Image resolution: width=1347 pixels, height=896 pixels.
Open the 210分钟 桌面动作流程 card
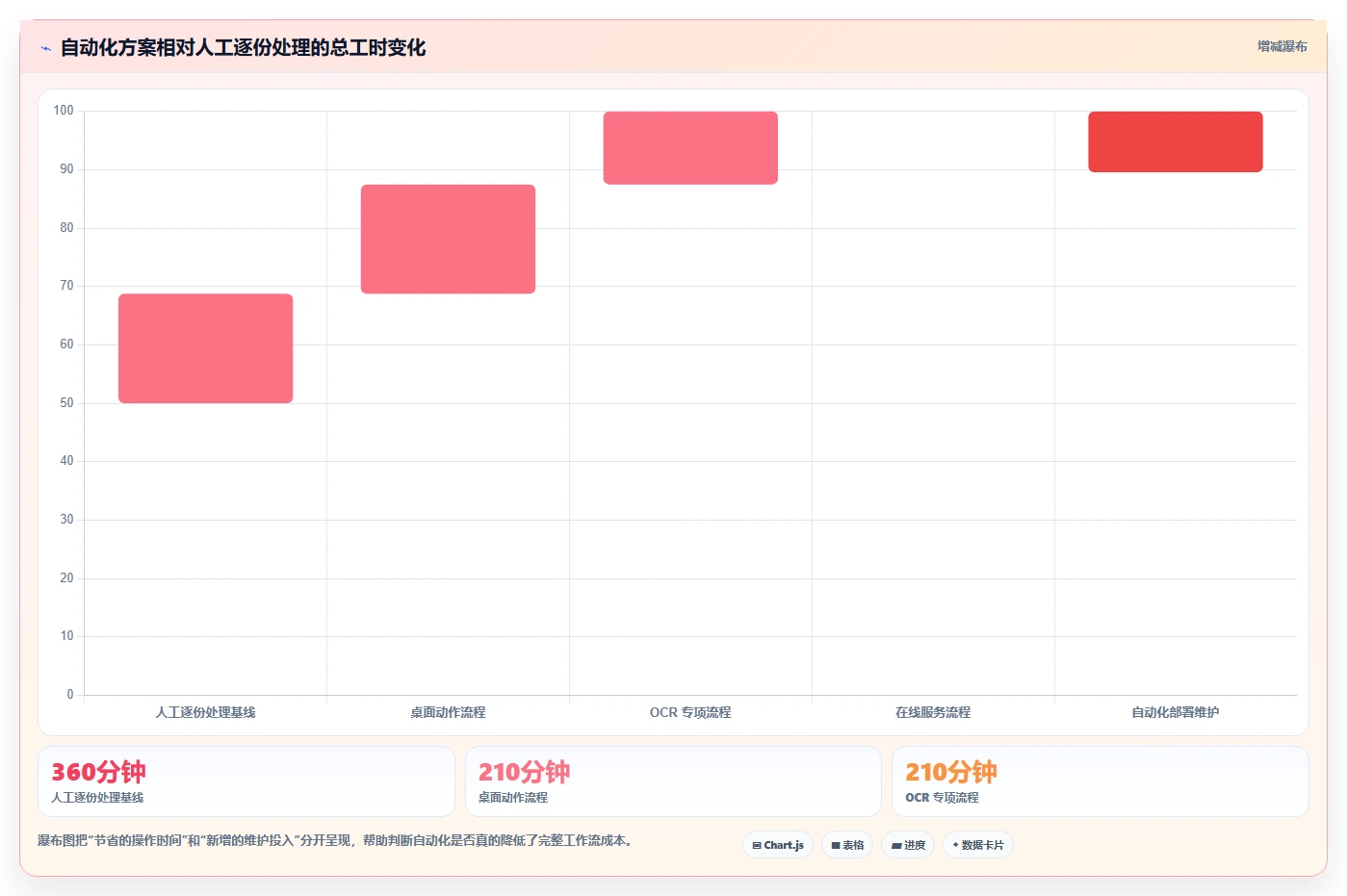coord(673,781)
